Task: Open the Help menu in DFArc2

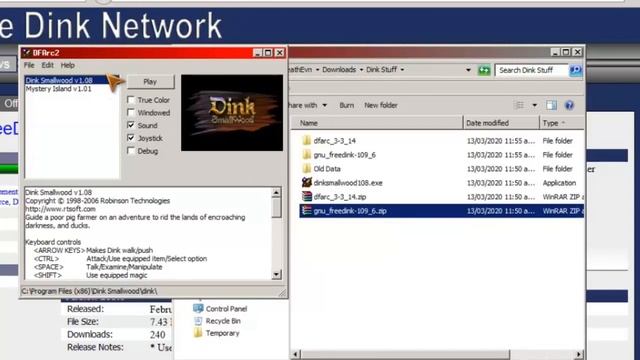Action: coord(68,65)
